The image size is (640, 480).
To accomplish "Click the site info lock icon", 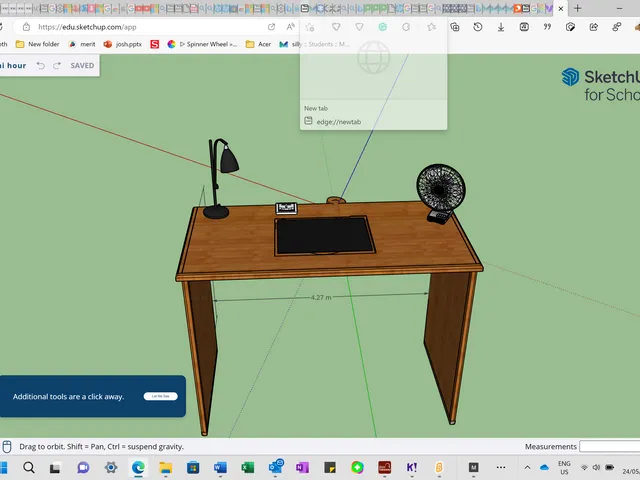I will click(27, 27).
